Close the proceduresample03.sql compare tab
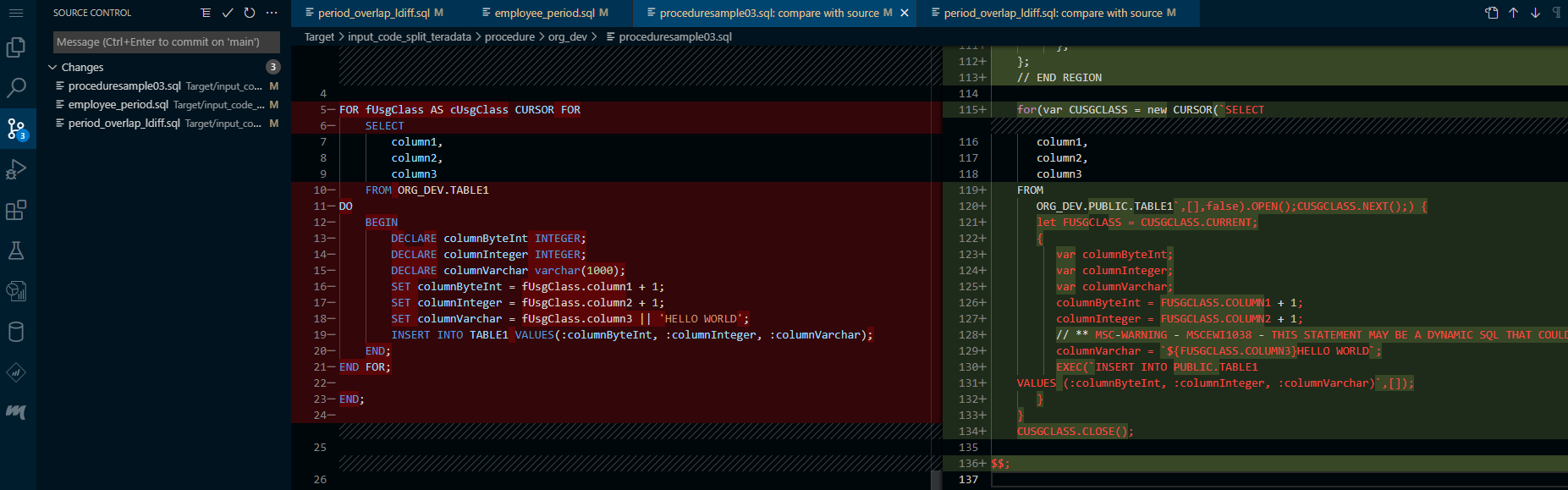1568x490 pixels. [905, 13]
